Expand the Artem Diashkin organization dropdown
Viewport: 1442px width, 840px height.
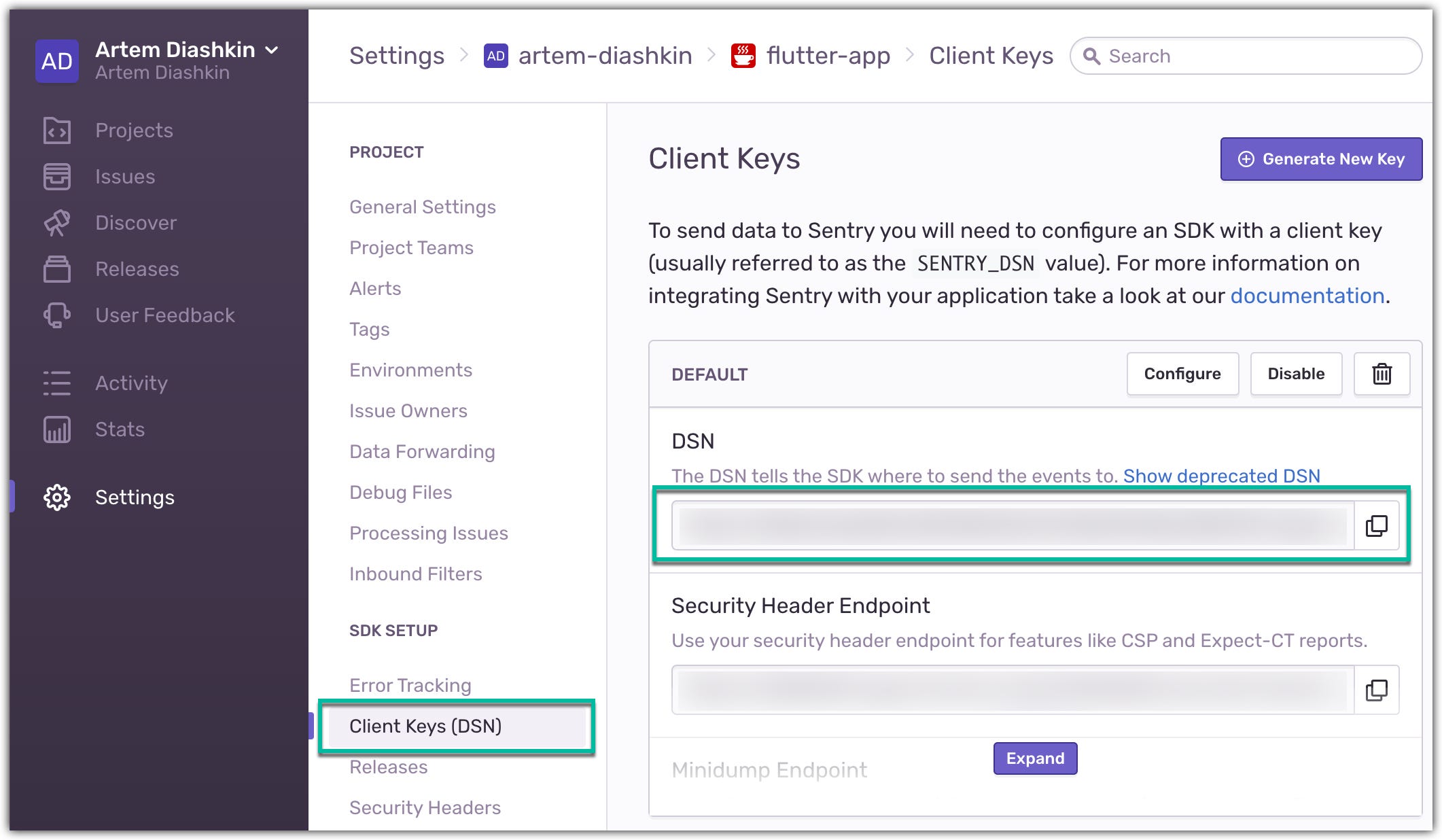[x=272, y=50]
